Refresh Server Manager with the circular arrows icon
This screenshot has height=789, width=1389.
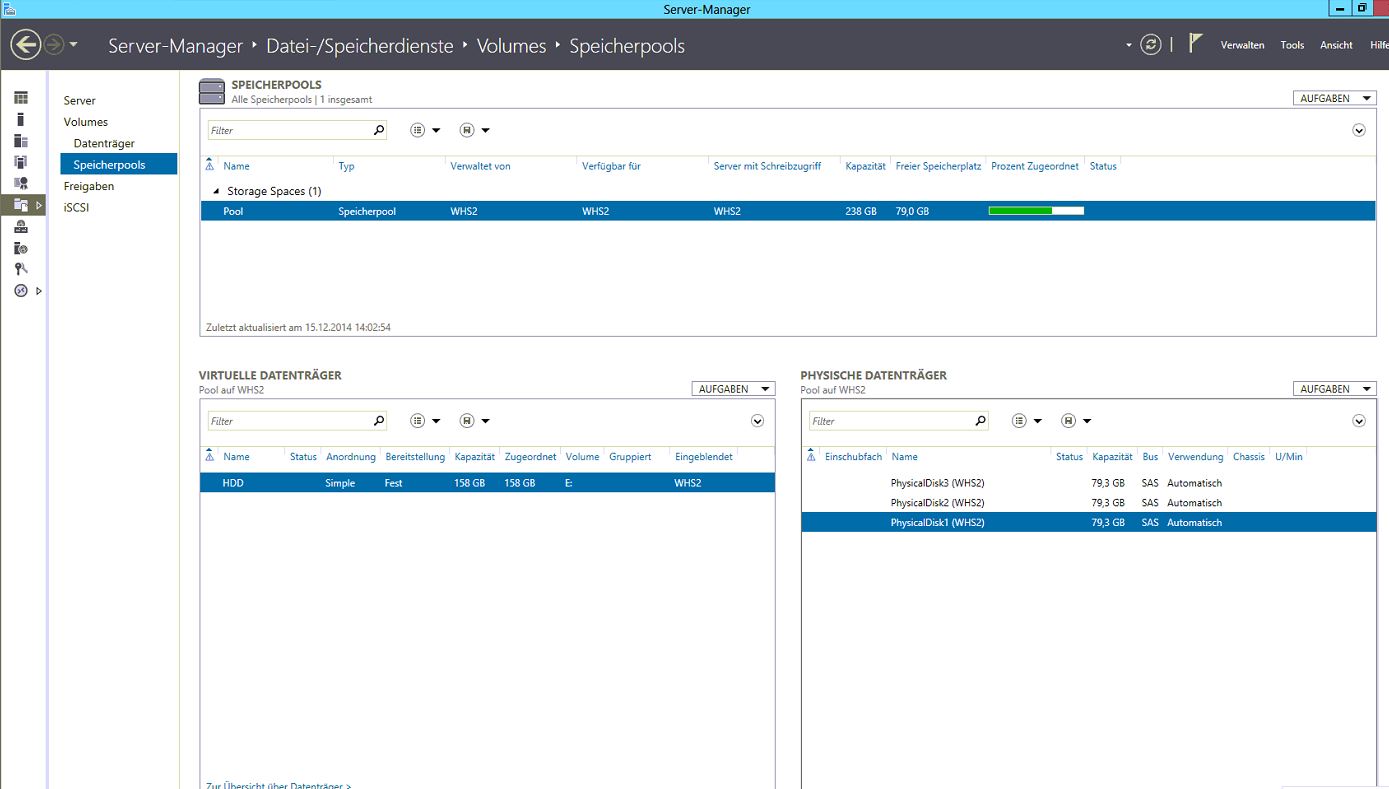pos(1152,45)
